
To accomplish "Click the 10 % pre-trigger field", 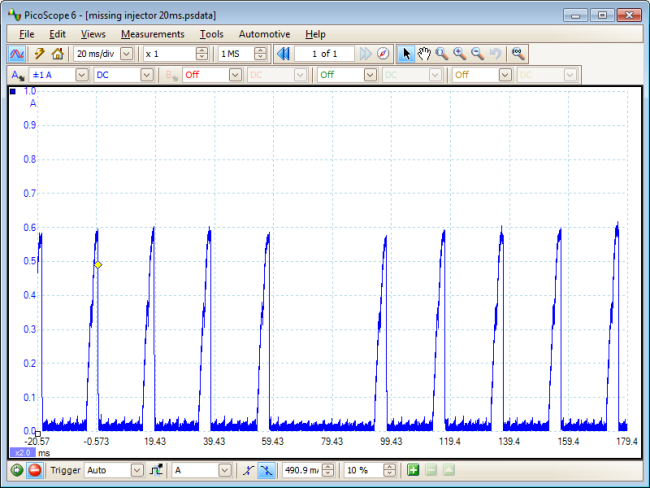I will tap(360, 470).
